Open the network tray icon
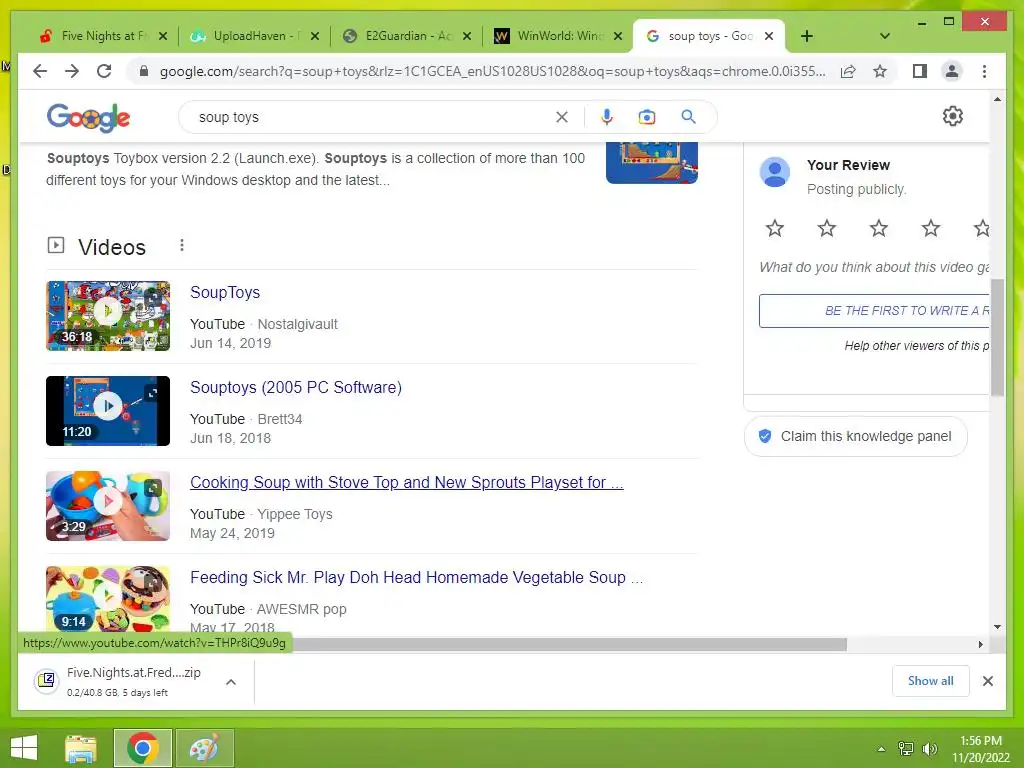Viewport: 1024px width, 768px height. [x=906, y=749]
